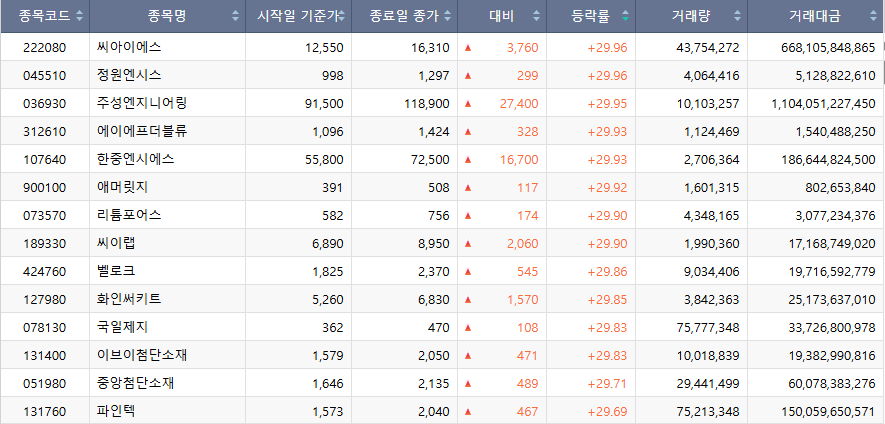
Task: Click the 종목명 column header label
Action: pyautogui.click(x=167, y=16)
